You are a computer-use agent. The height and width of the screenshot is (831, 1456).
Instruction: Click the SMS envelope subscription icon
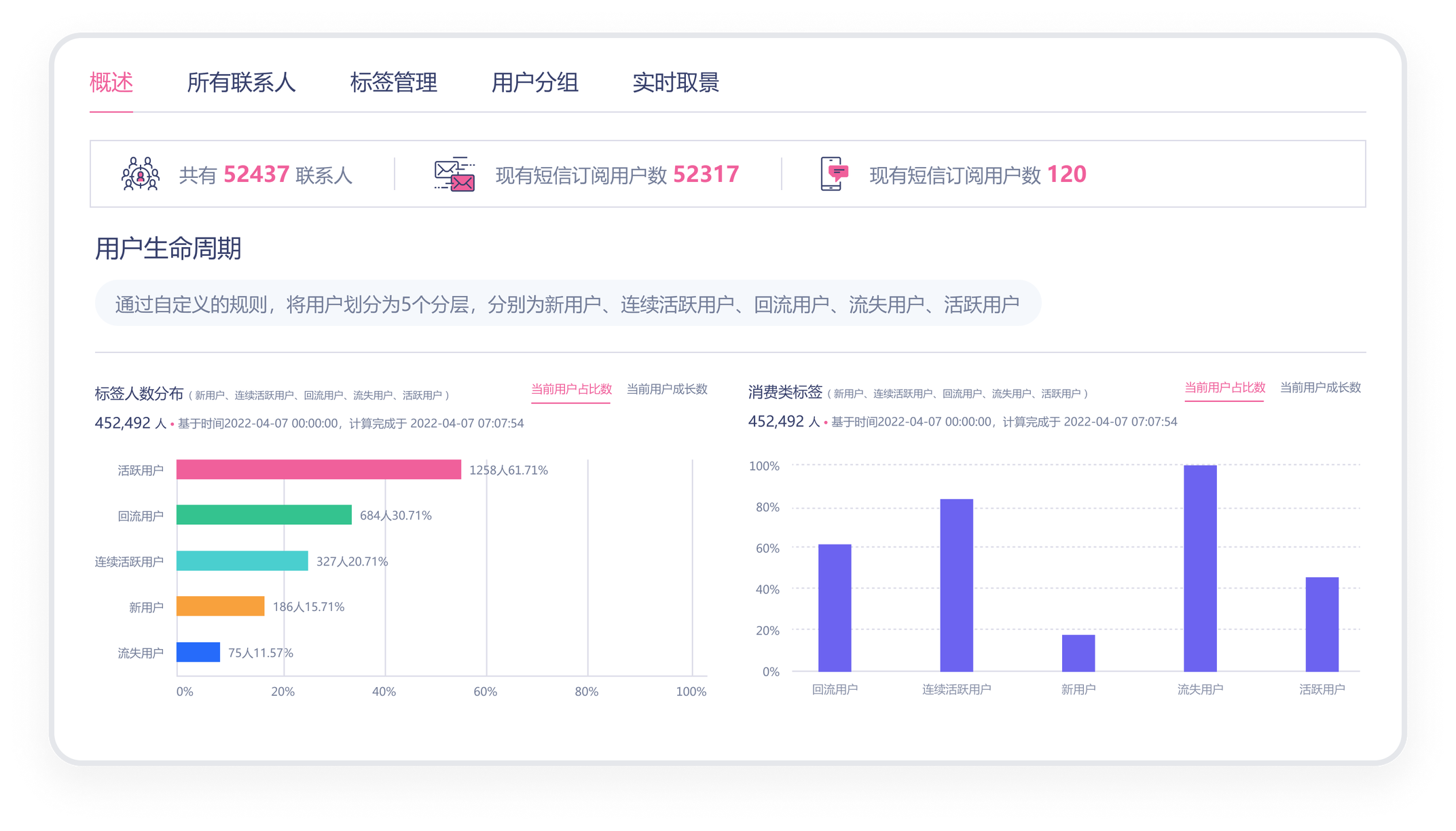tap(454, 174)
